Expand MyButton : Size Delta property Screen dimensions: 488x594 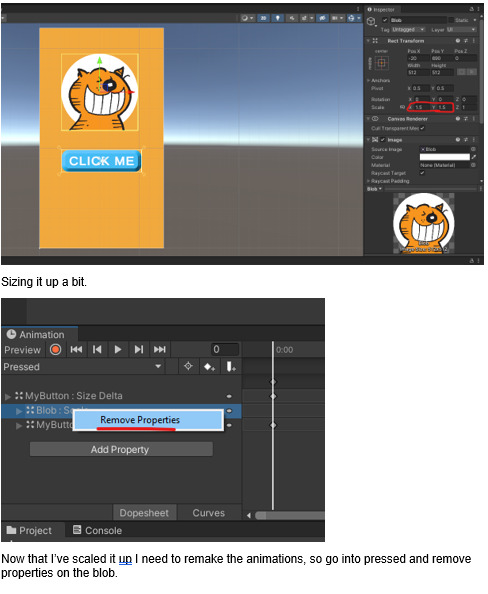coord(8,397)
